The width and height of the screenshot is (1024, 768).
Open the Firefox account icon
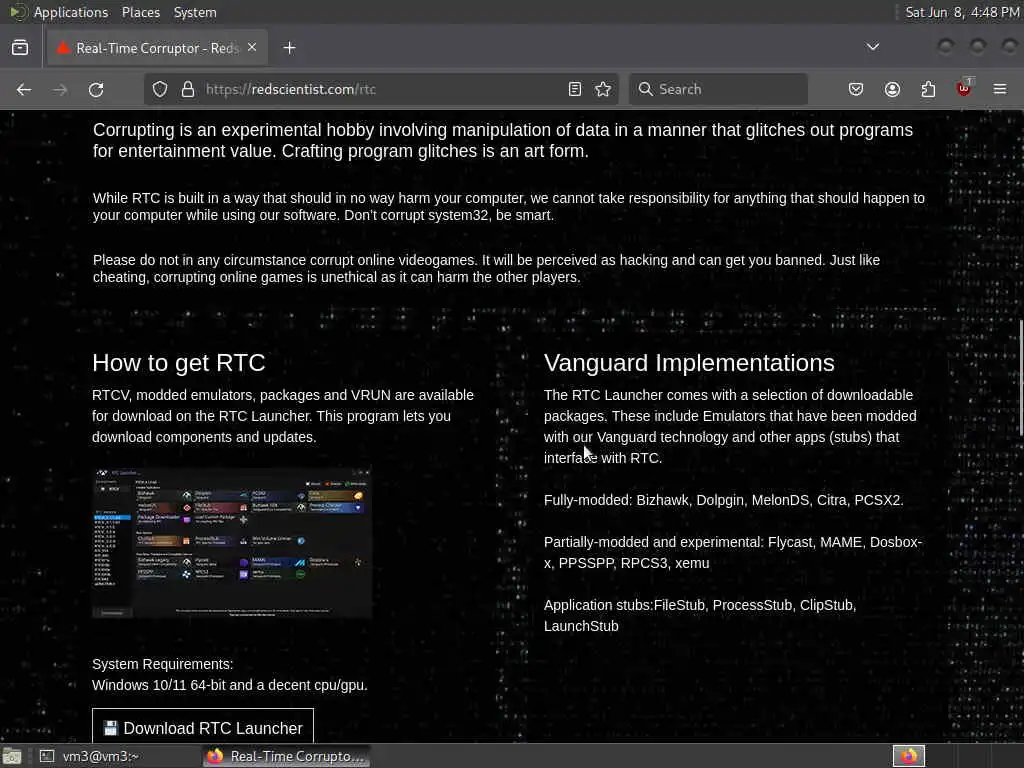892,89
